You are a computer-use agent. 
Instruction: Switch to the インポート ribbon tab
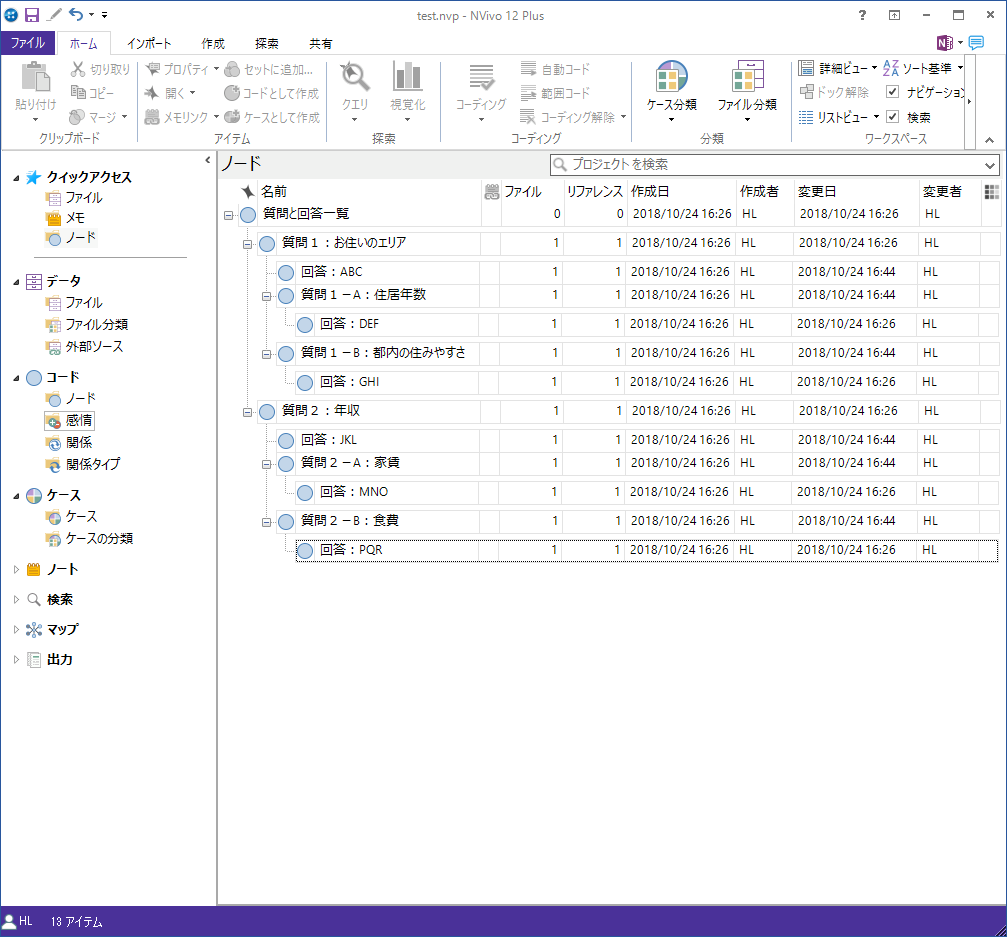tap(149, 44)
